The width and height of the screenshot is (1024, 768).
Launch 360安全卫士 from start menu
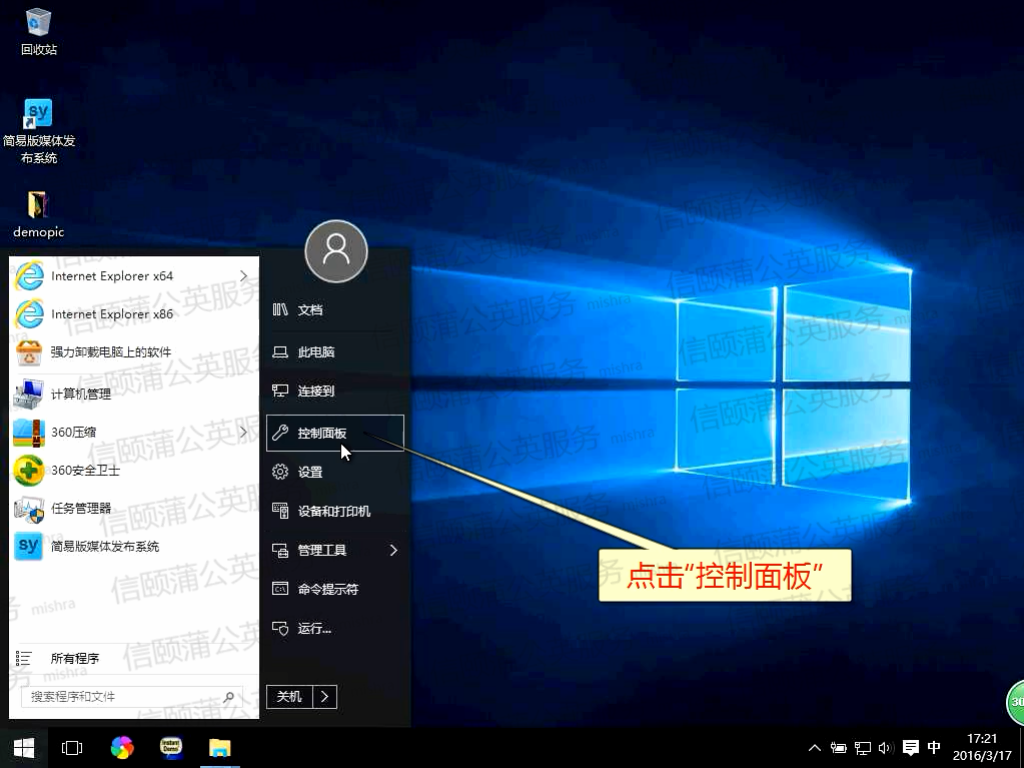click(x=84, y=470)
